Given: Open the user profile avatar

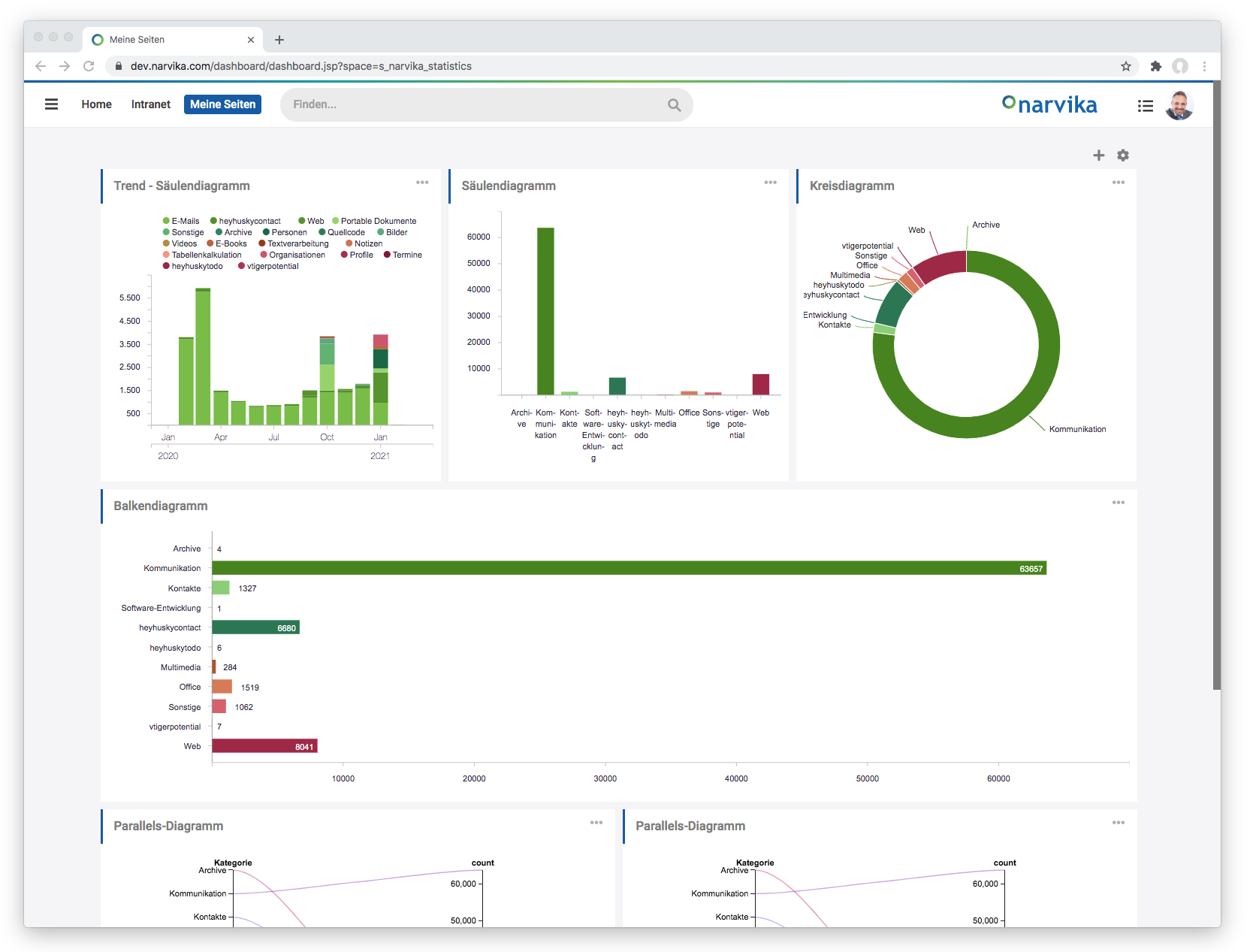Looking at the screenshot, I should pos(1179,105).
